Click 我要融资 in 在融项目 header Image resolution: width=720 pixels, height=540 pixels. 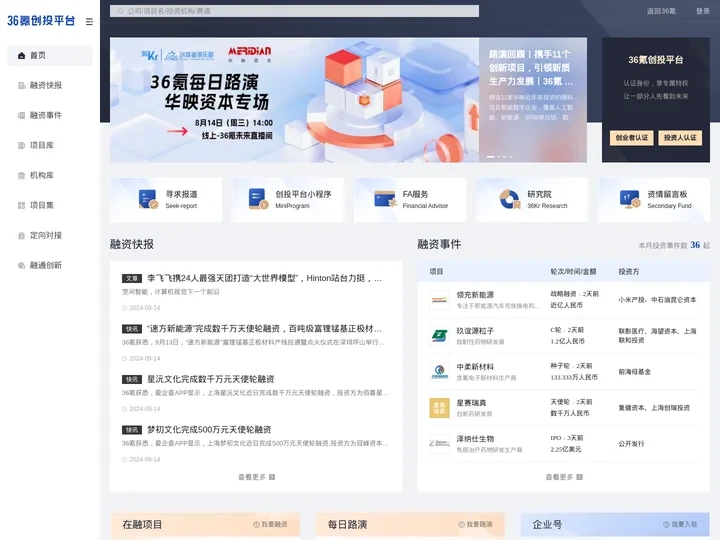270,524
